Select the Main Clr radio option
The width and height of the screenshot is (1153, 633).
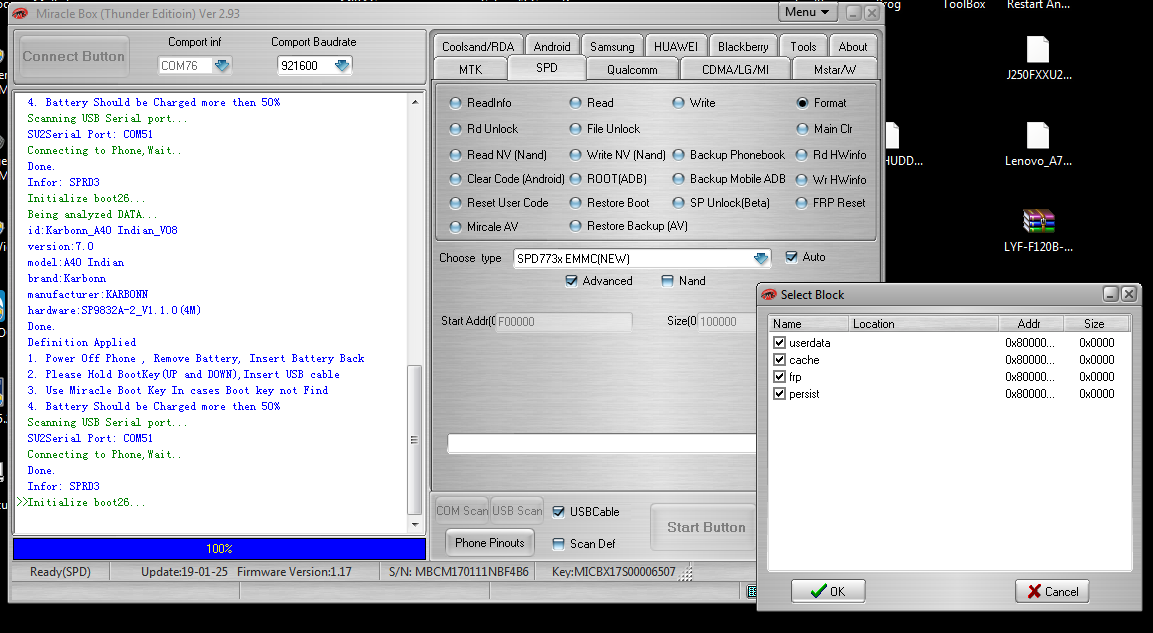[x=802, y=129]
